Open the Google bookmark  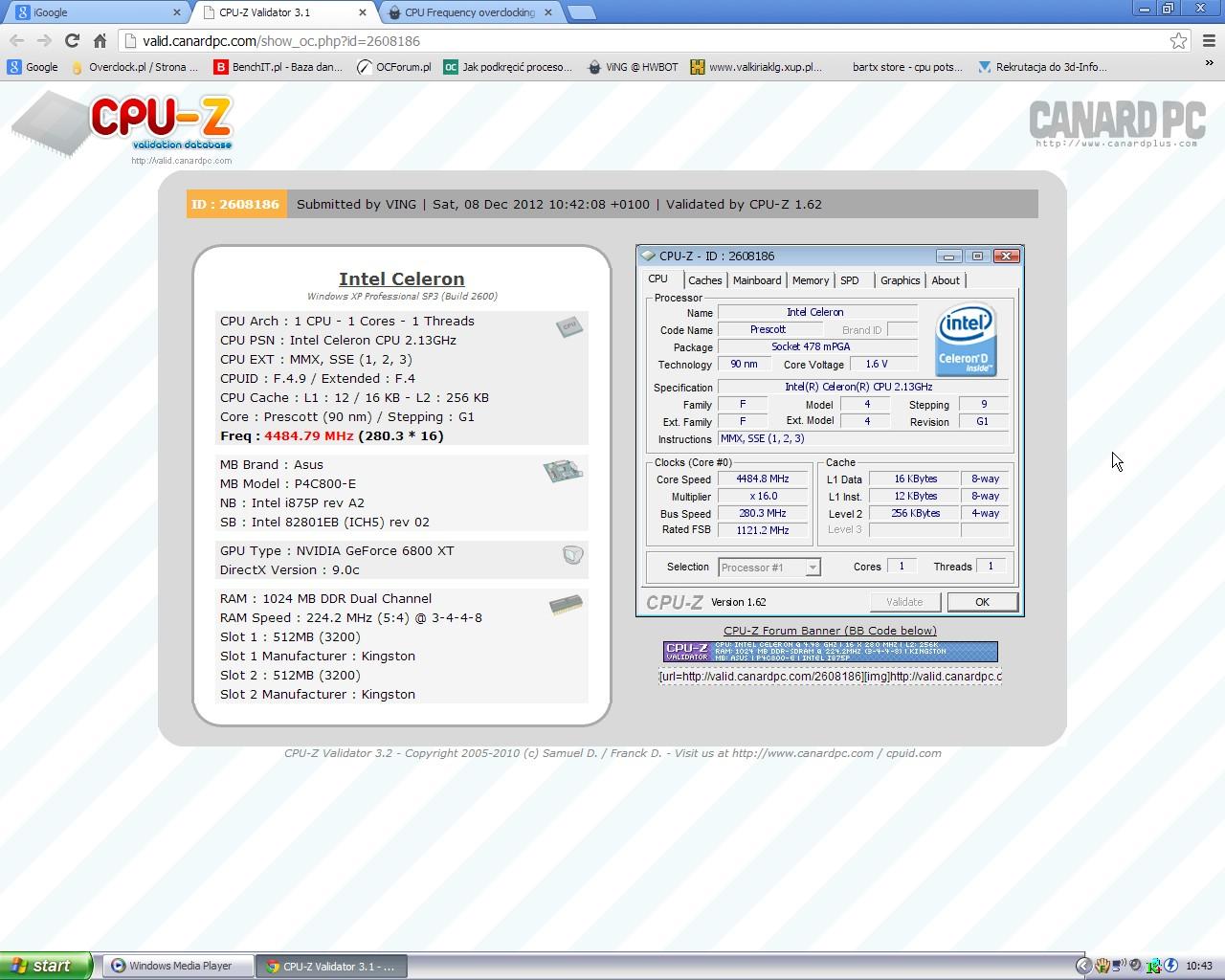33,67
